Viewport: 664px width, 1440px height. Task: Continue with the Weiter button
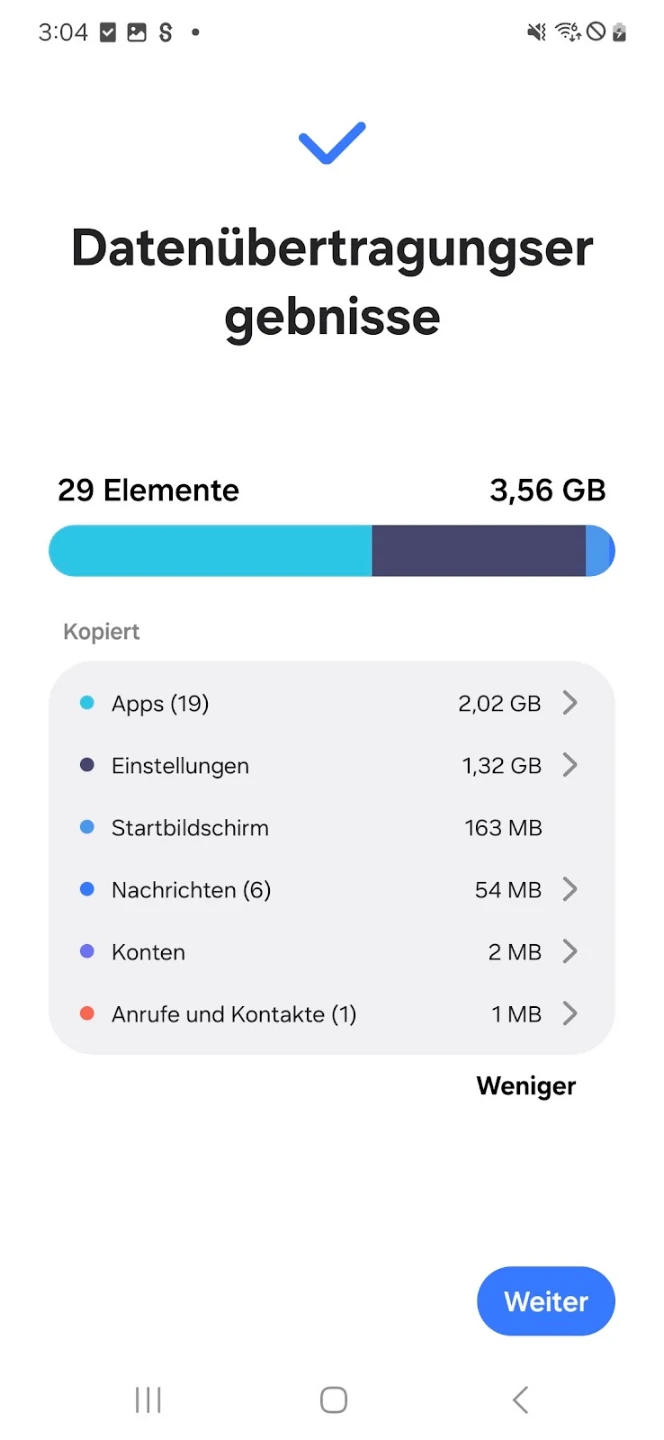click(546, 1301)
